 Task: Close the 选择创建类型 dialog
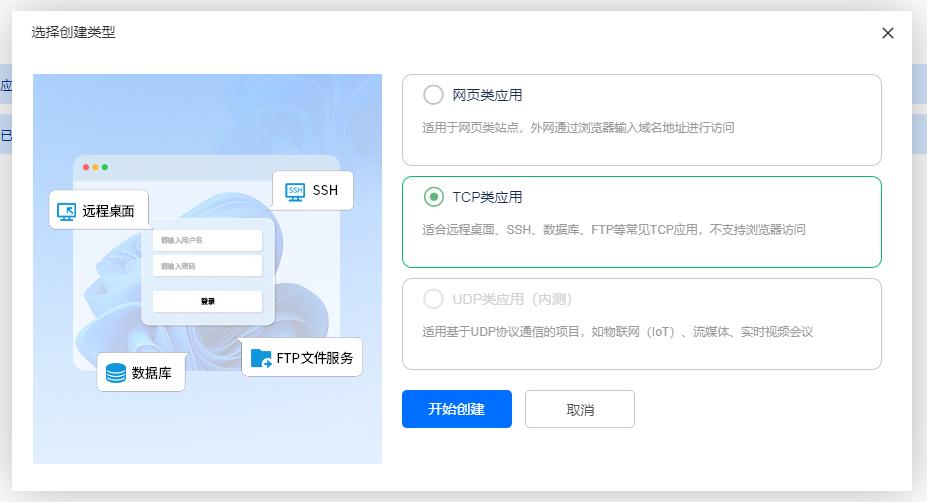pyautogui.click(x=887, y=33)
